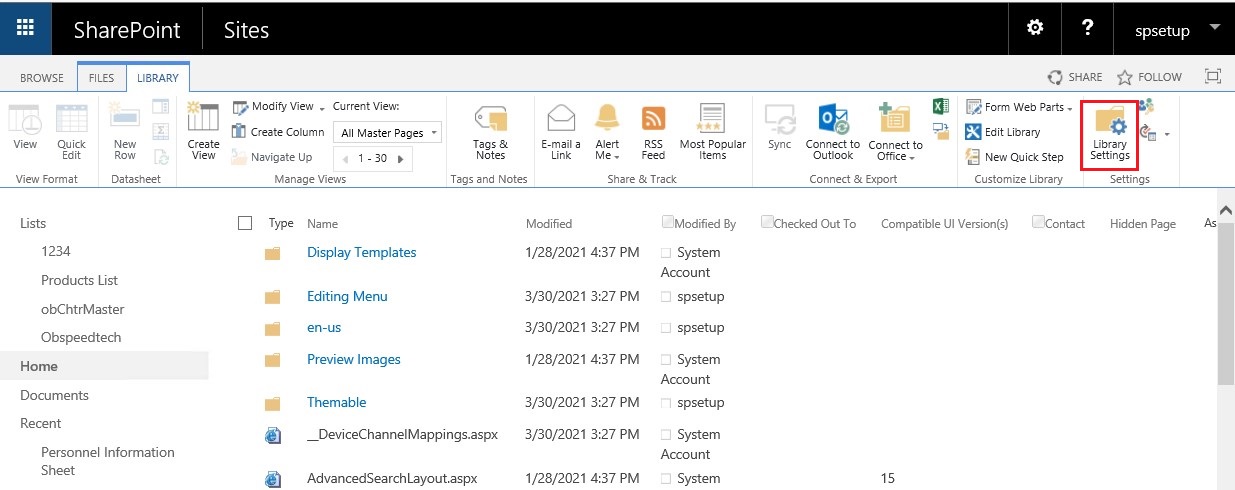Open the Sites link in header
This screenshot has width=1235, height=490.
pos(246,29)
